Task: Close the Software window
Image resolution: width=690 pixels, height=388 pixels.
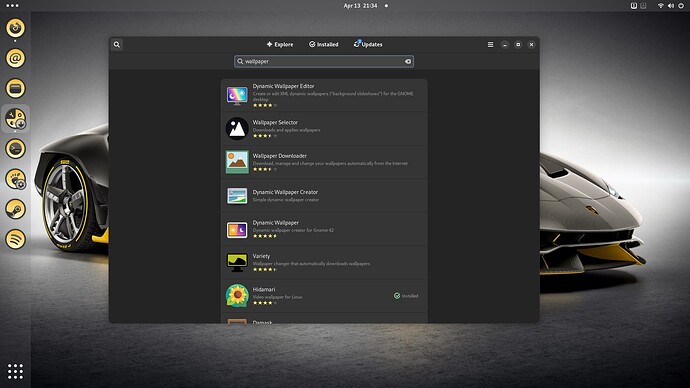Action: point(531,44)
